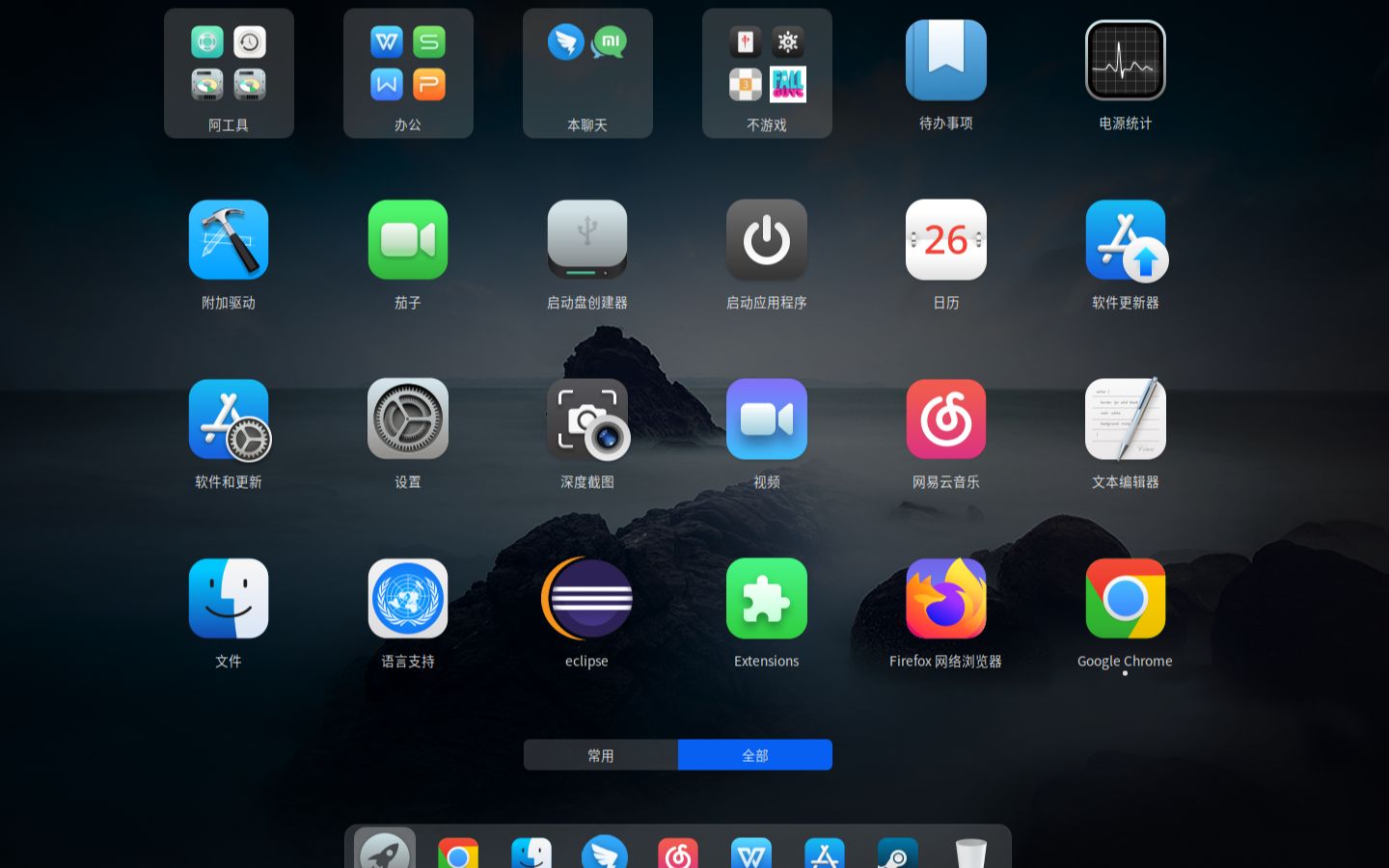The height and width of the screenshot is (868, 1389).
Task: Open the 办公 app folder
Action: click(x=408, y=73)
